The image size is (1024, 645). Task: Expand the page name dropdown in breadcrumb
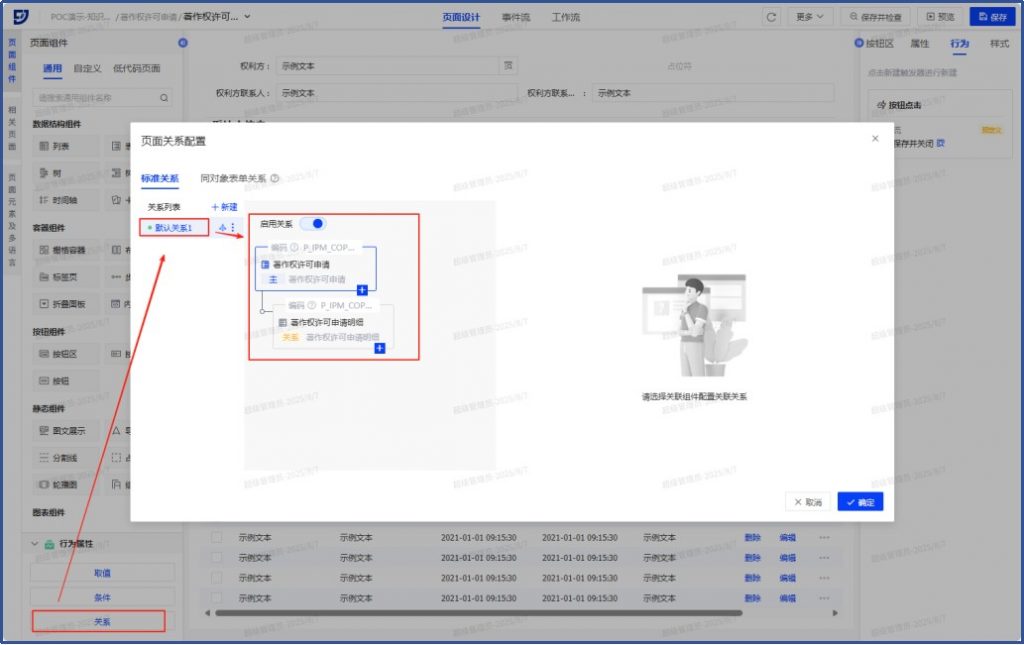click(247, 16)
